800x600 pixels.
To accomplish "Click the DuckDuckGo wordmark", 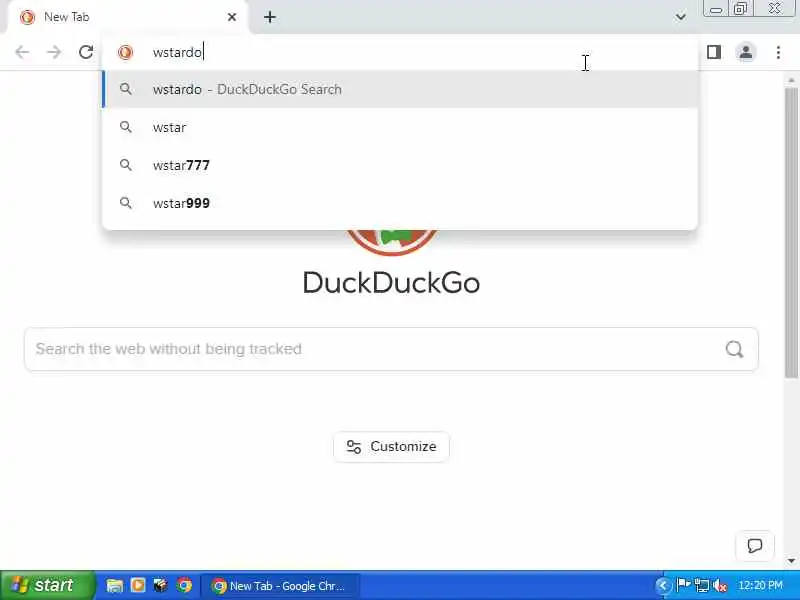I will pos(391,283).
